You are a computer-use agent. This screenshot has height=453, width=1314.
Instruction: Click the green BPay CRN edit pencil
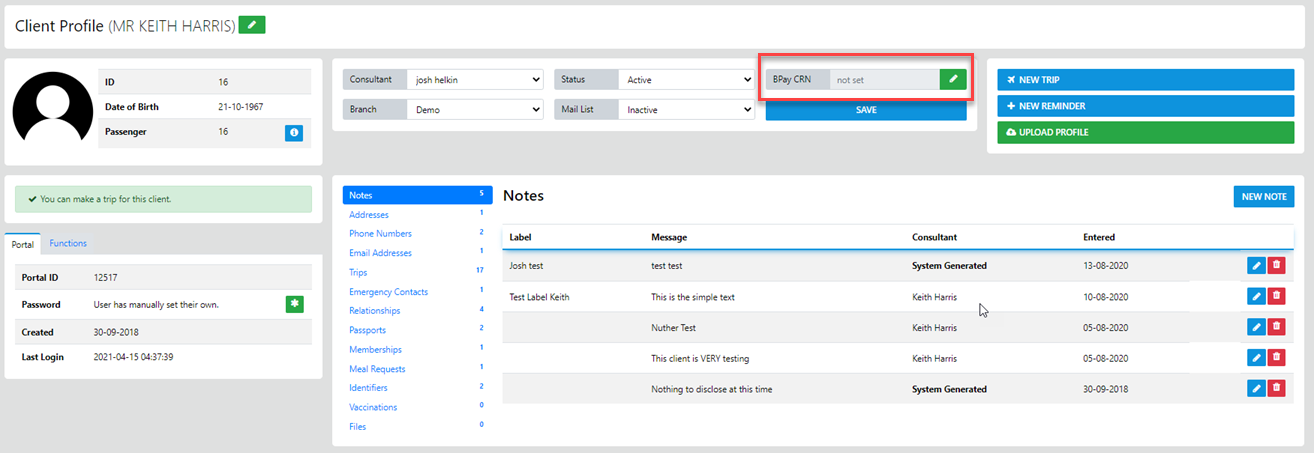click(x=953, y=79)
